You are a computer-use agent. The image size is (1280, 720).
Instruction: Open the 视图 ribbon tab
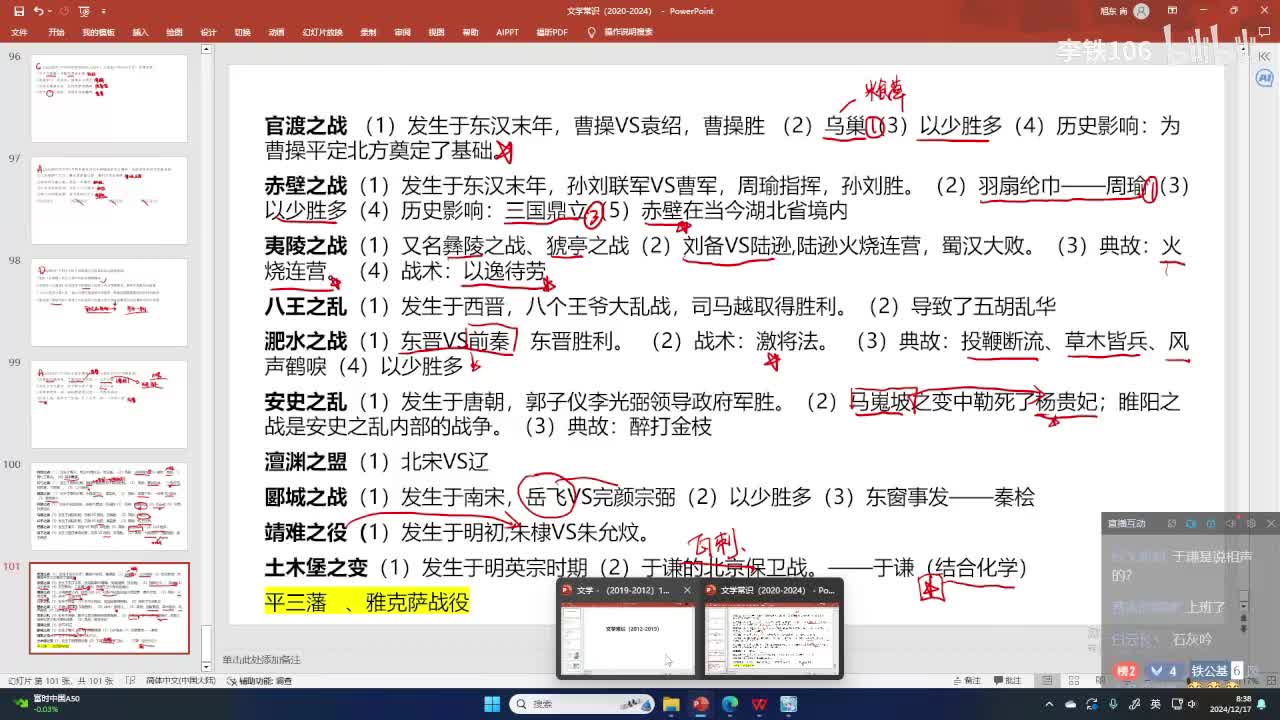436,32
